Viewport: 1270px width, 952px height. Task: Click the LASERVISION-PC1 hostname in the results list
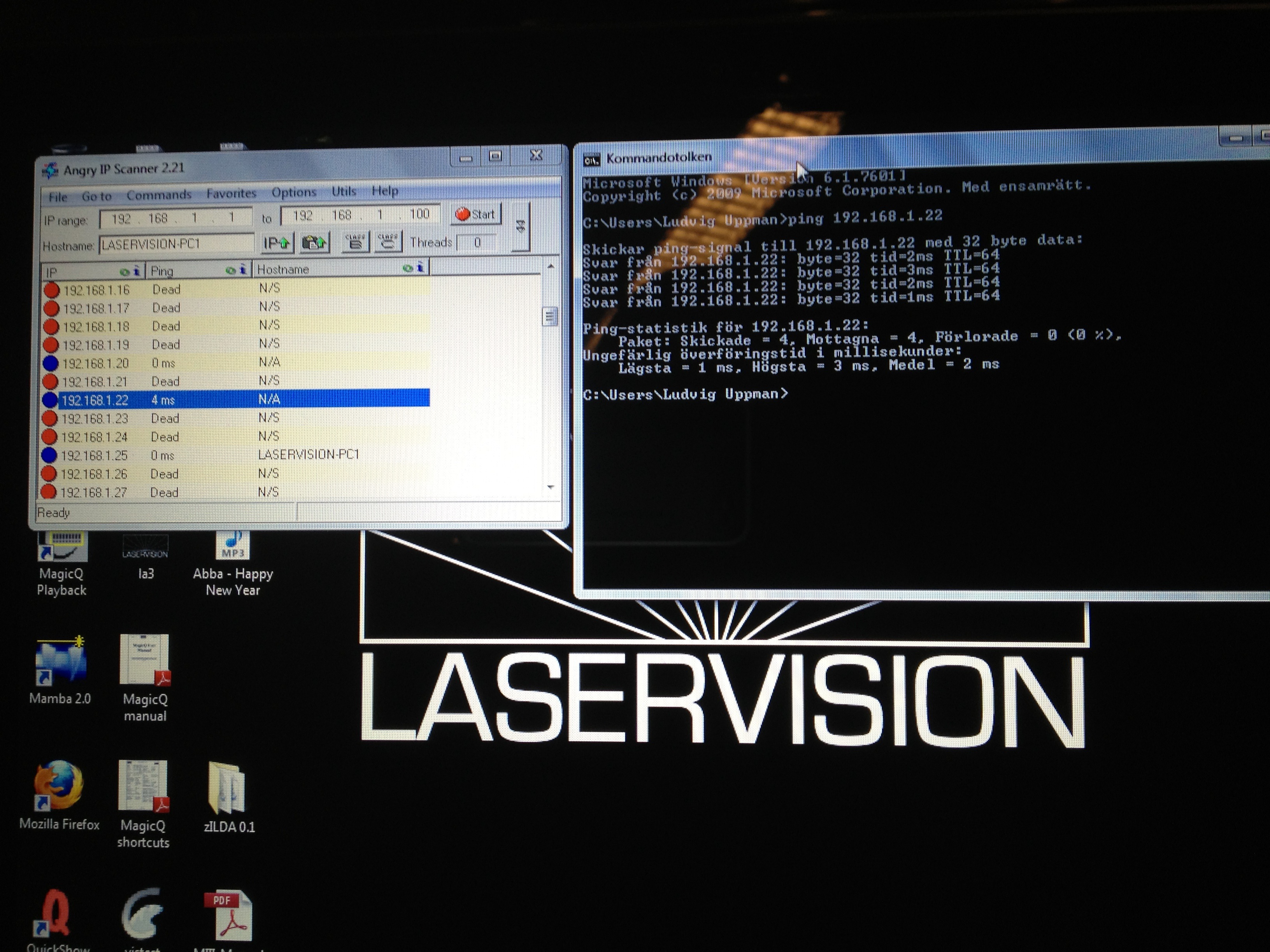(x=308, y=455)
